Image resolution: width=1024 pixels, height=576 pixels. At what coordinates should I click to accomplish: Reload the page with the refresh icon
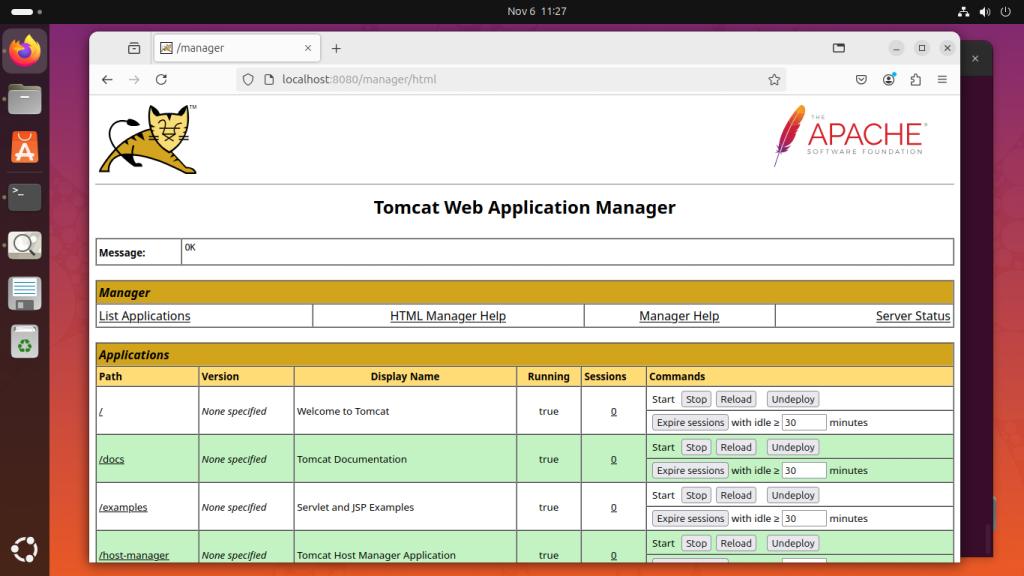coord(162,79)
